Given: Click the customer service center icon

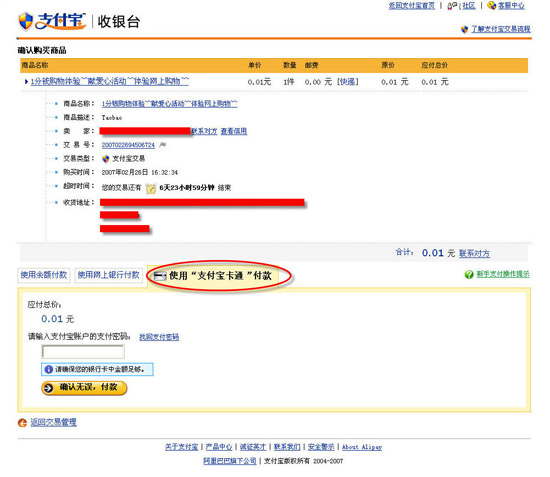Looking at the screenshot, I should tap(492, 6).
